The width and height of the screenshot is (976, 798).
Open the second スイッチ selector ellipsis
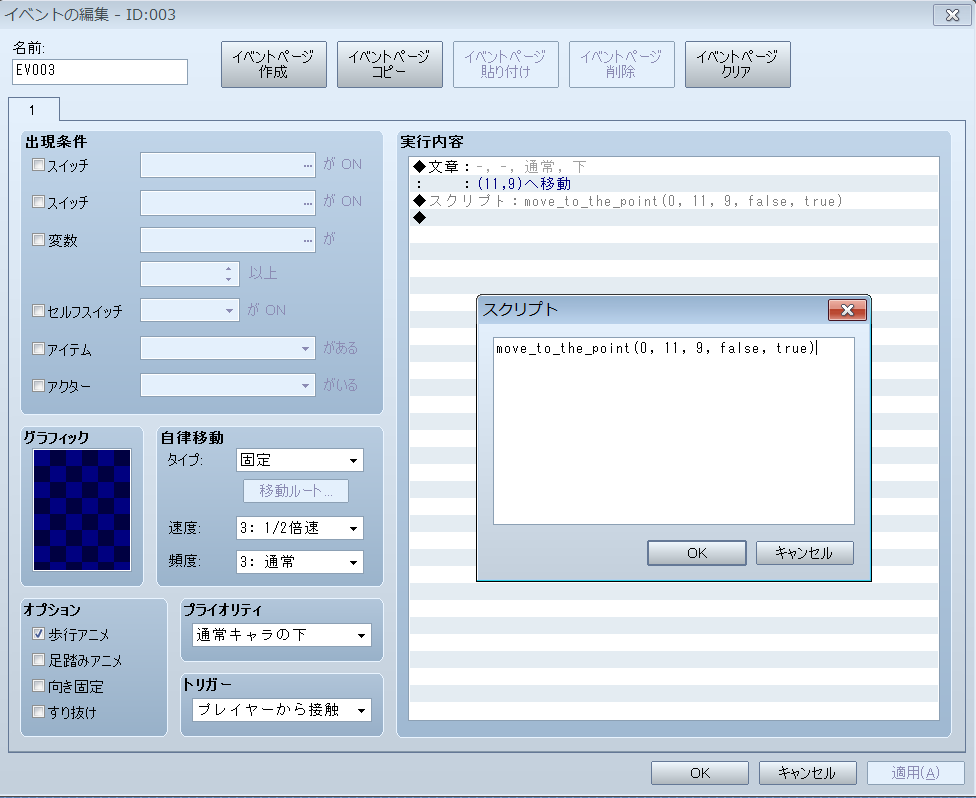point(307,203)
